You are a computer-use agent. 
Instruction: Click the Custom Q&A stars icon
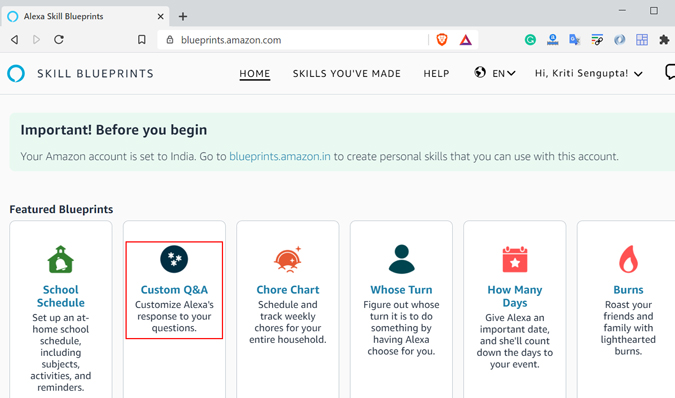(174, 259)
